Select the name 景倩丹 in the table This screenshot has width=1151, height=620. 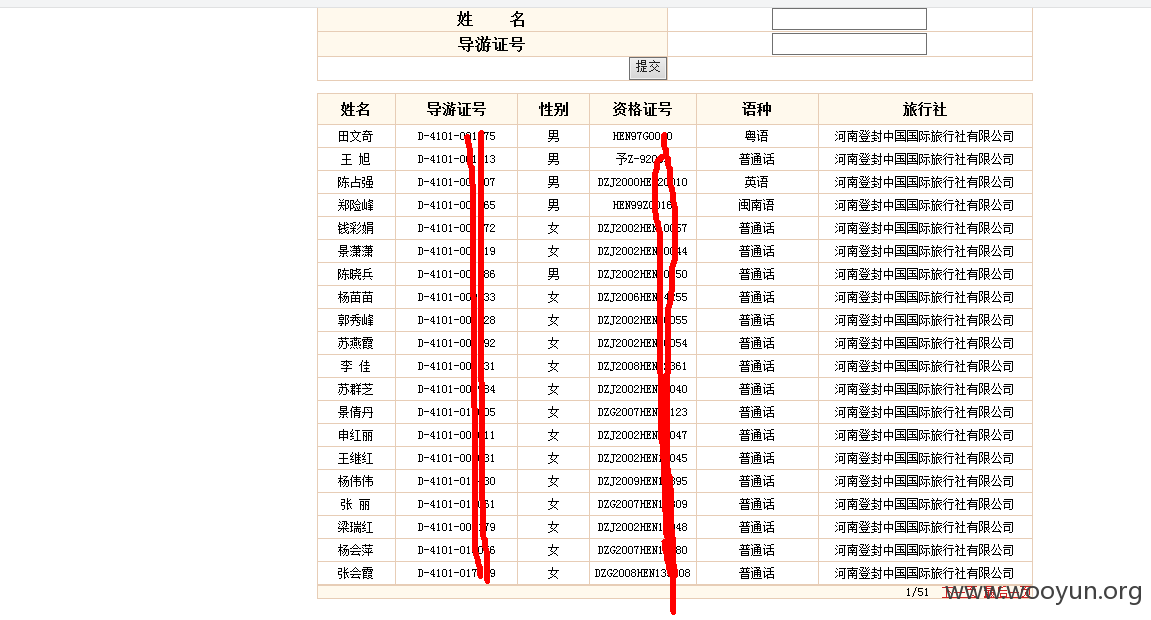click(x=356, y=412)
